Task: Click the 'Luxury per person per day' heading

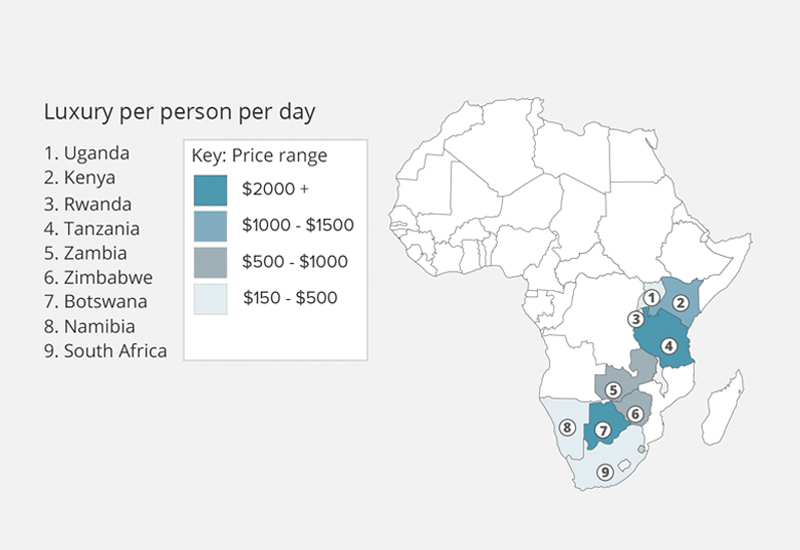Action: pos(179,112)
